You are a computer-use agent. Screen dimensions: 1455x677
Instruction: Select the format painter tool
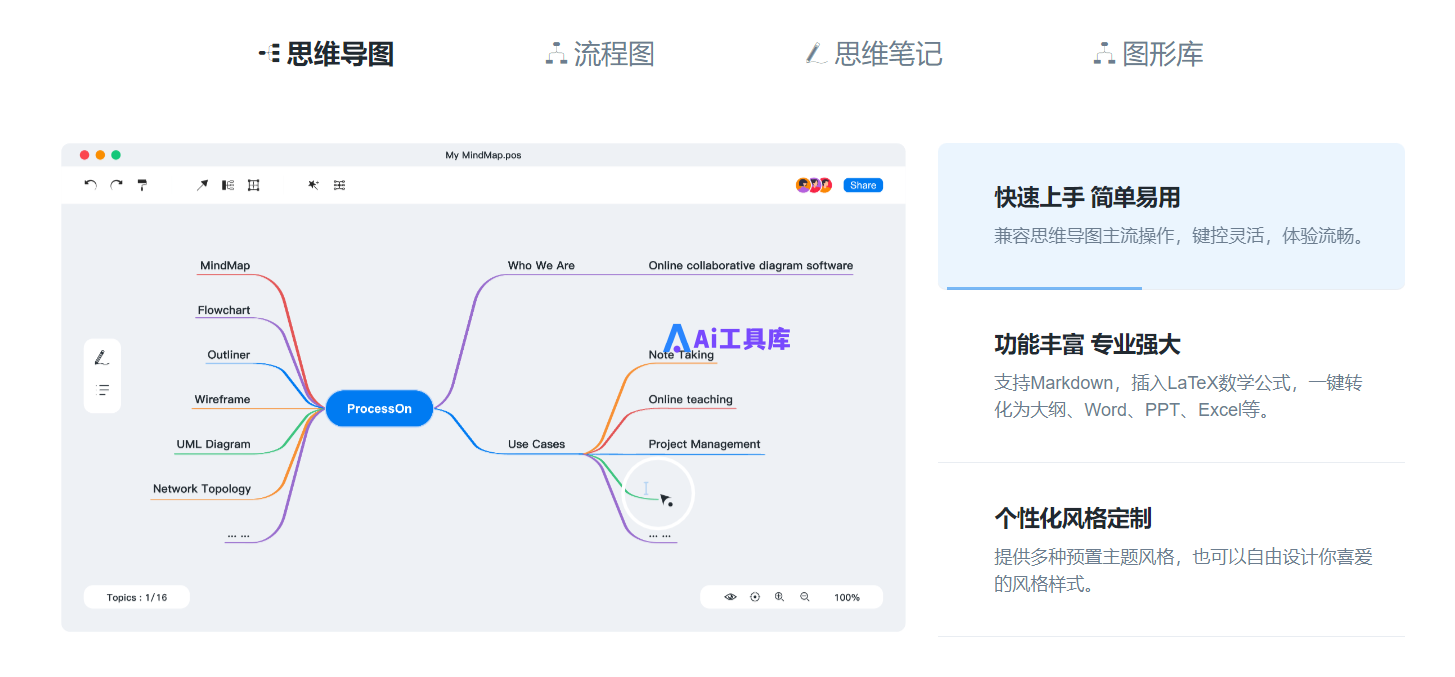(142, 185)
